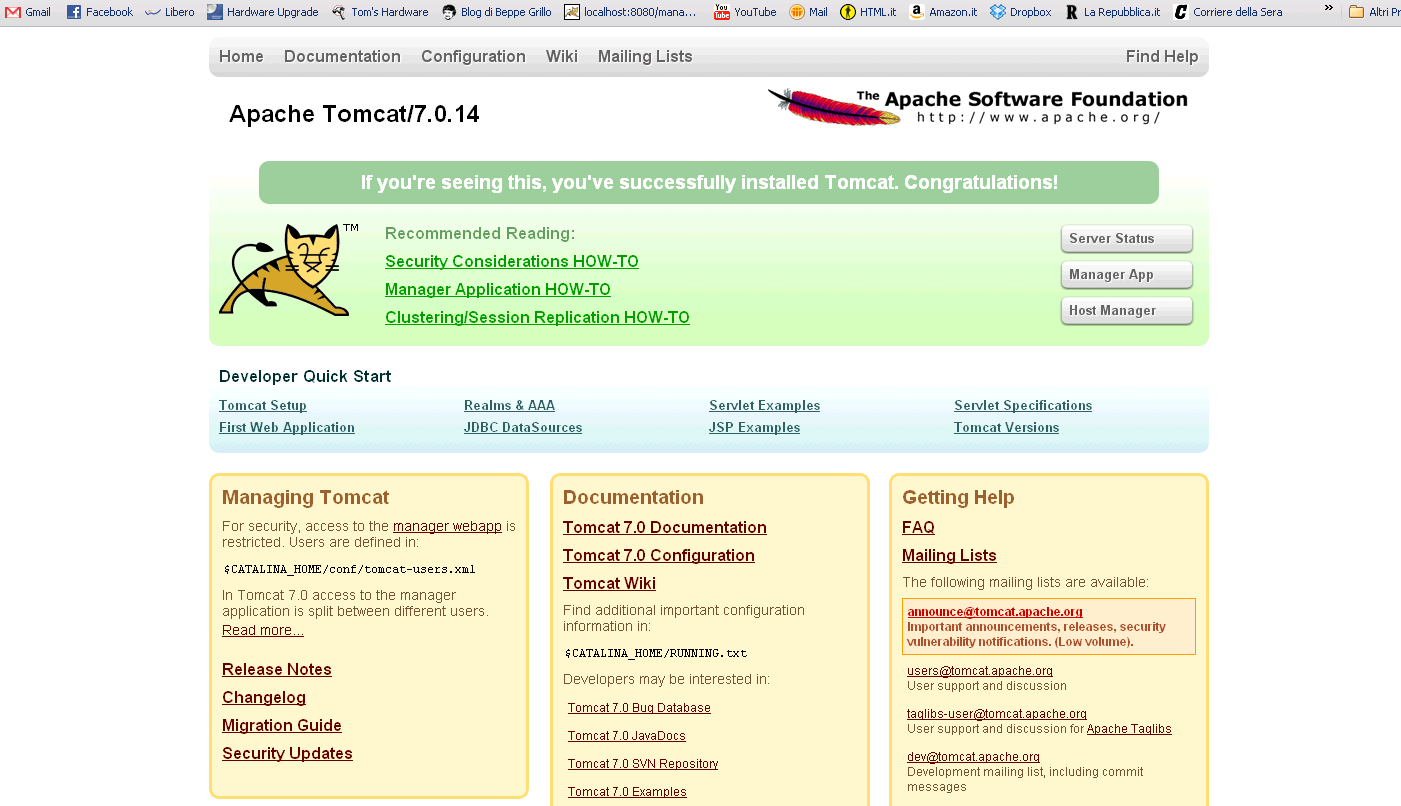Viewport: 1401px width, 806px height.
Task: Open the YouTube bookmark
Action: point(745,12)
